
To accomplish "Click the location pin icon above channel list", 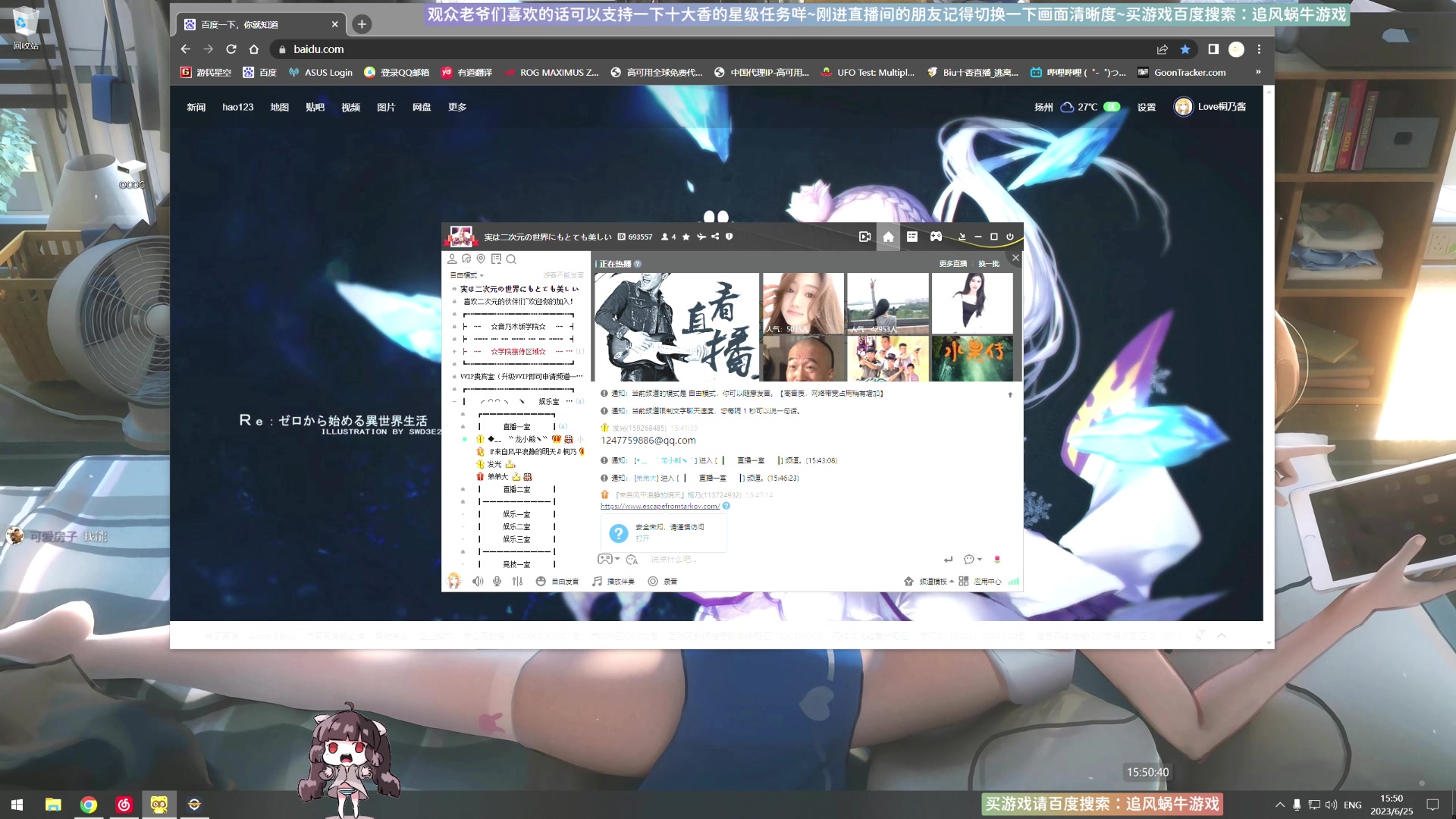I will pyautogui.click(x=481, y=259).
